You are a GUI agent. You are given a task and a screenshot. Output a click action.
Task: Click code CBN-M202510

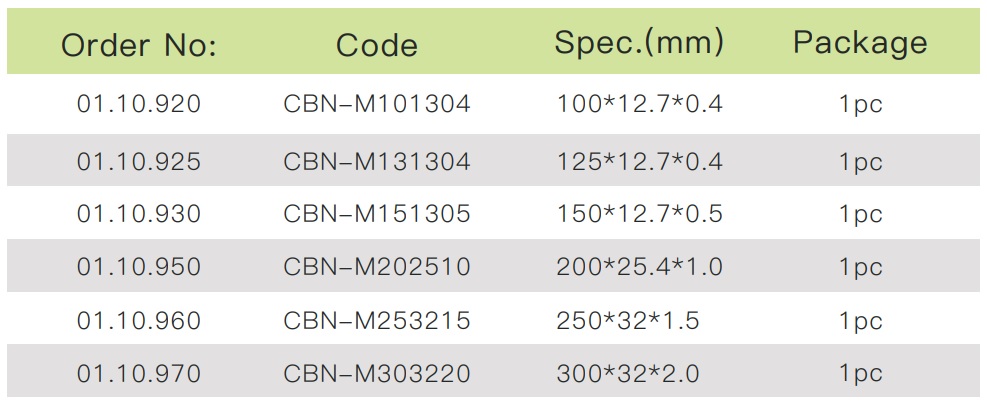point(376,267)
